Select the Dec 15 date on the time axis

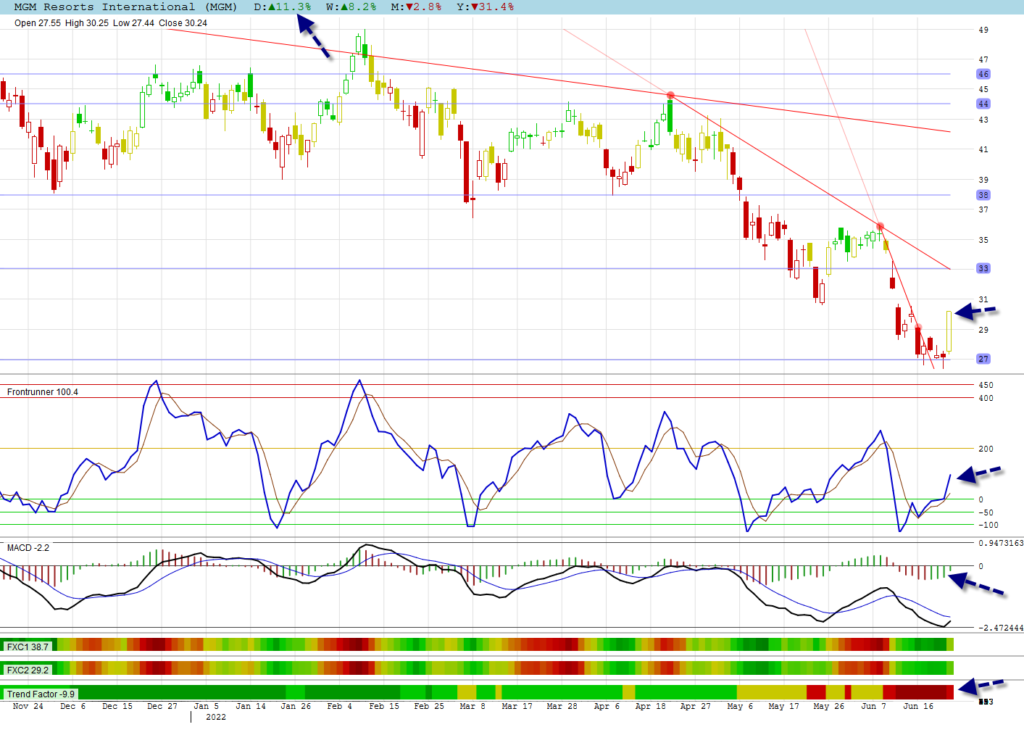click(x=118, y=706)
